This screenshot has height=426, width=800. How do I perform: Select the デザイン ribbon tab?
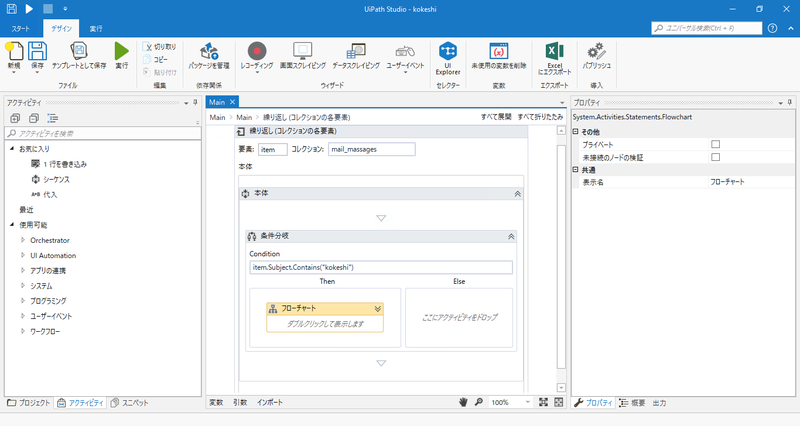(61, 29)
